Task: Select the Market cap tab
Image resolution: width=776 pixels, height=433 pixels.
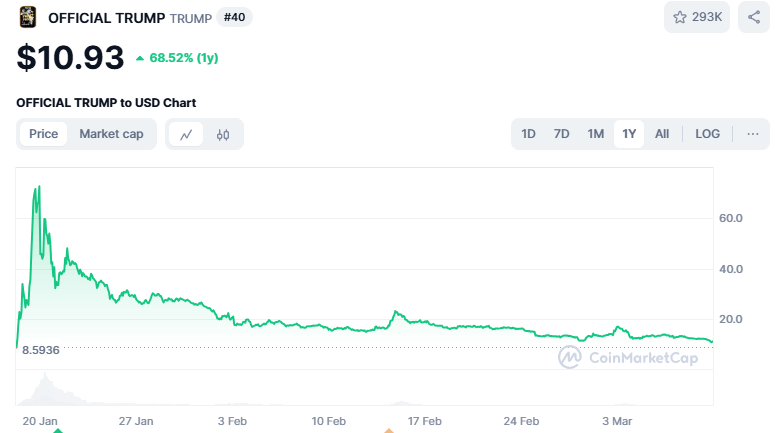Action: (111, 134)
